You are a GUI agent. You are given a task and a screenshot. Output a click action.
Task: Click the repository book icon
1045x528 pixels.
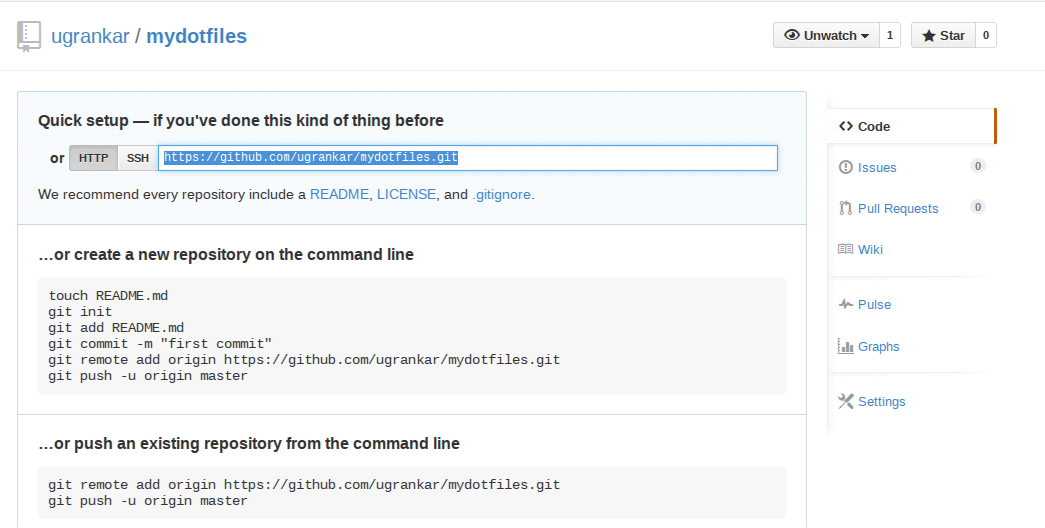(x=29, y=37)
